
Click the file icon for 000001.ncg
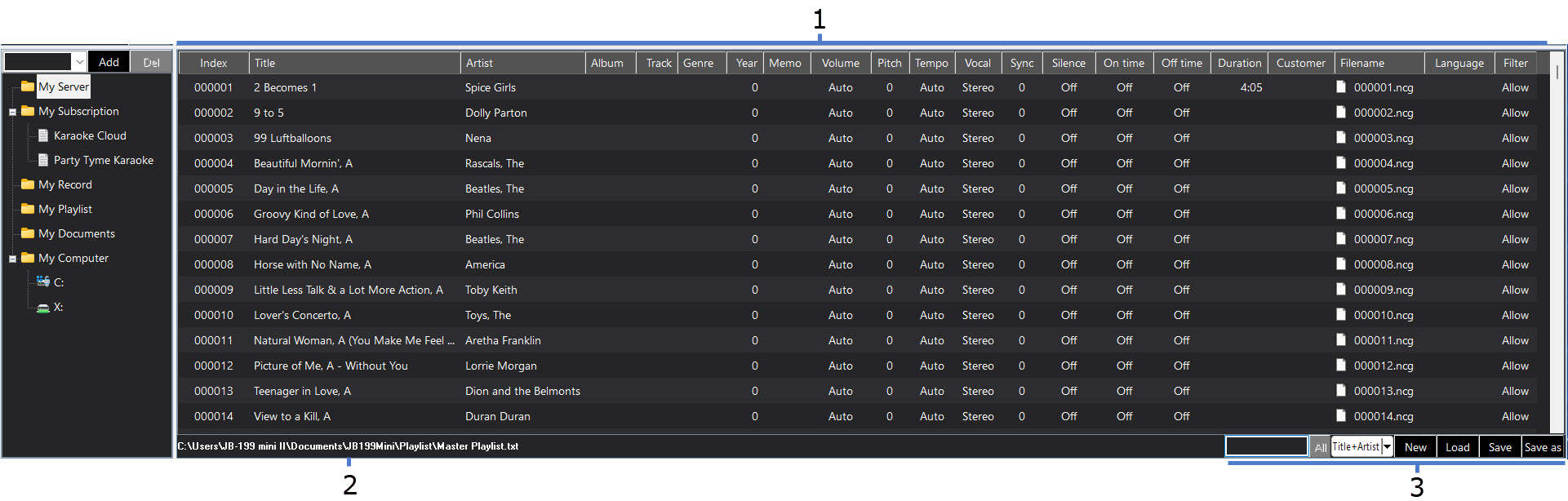[x=1341, y=86]
